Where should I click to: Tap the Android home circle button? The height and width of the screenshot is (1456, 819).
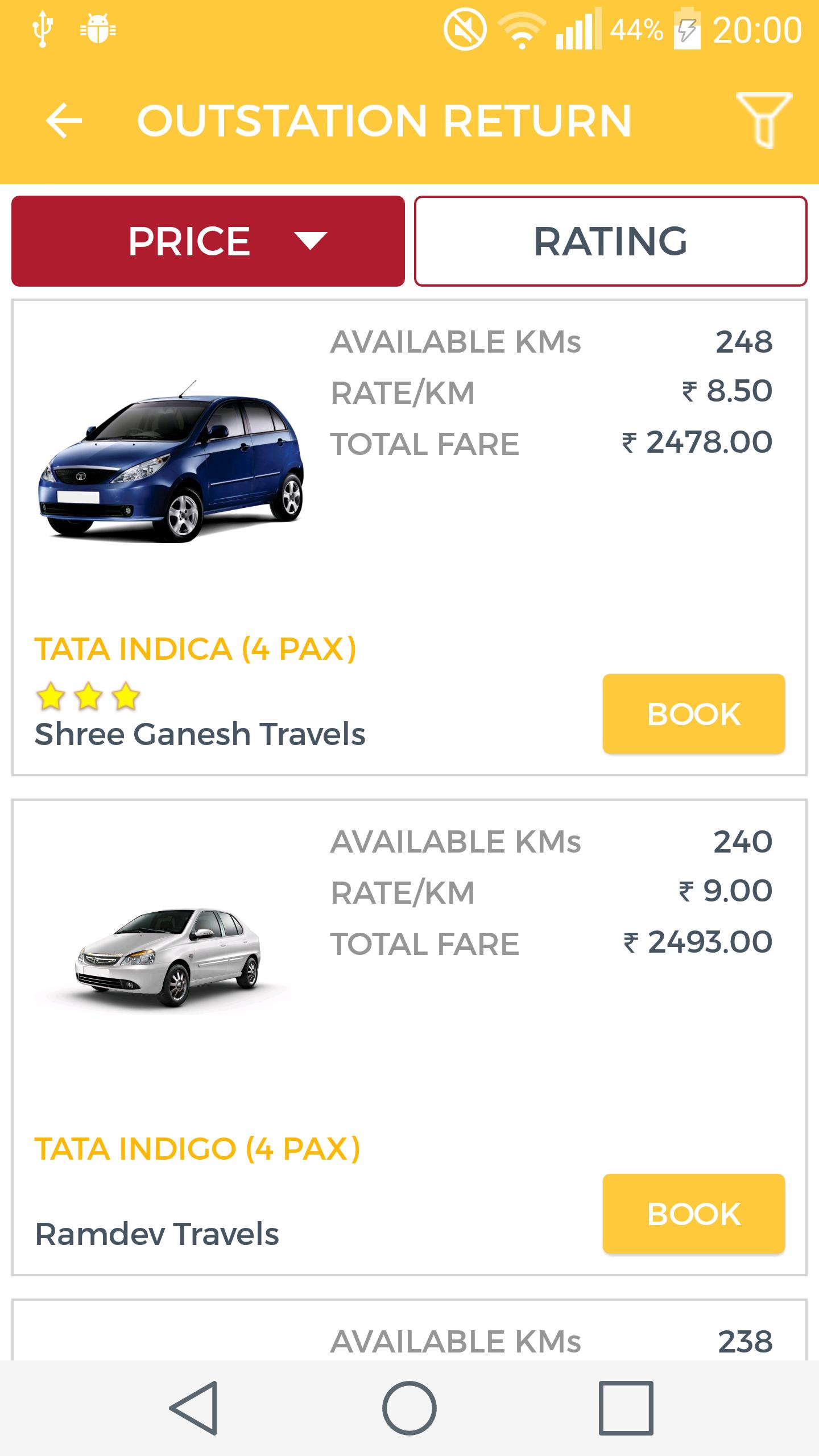(409, 1408)
